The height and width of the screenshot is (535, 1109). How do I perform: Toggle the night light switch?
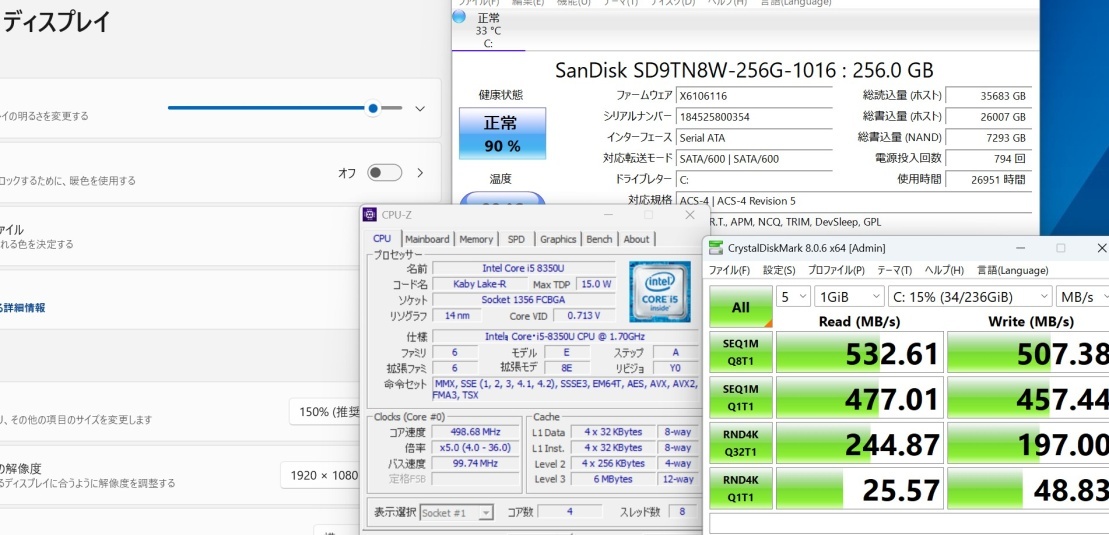(384, 173)
